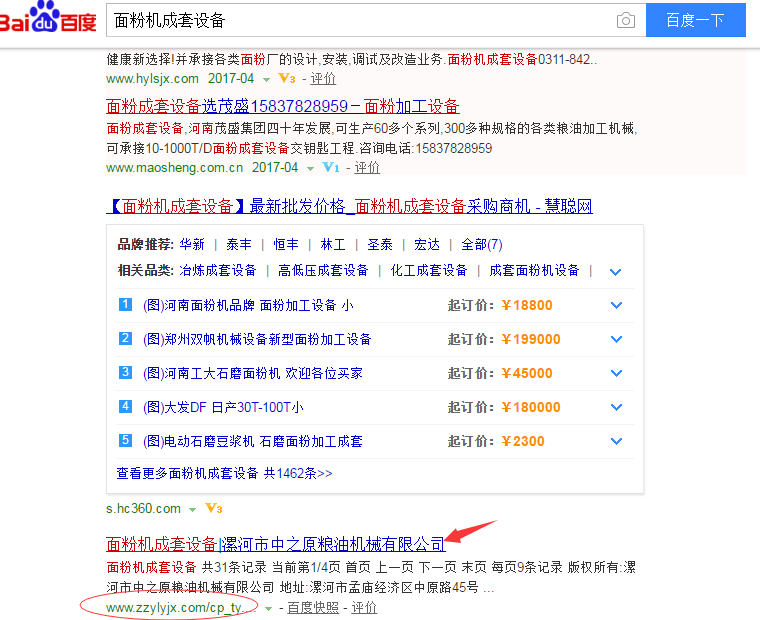The image size is (760, 620).
Task: Click the V3 badge next to hylsjx.com
Action: 286,79
